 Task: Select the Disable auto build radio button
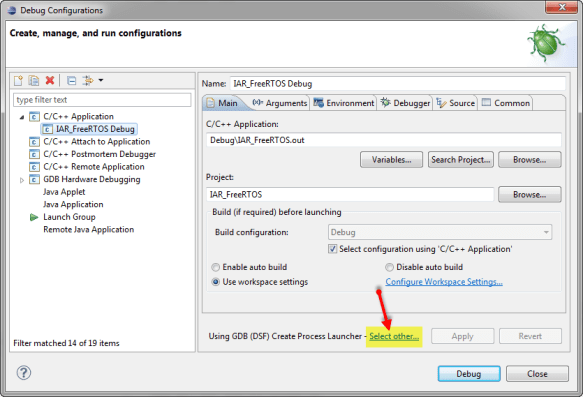tap(389, 267)
